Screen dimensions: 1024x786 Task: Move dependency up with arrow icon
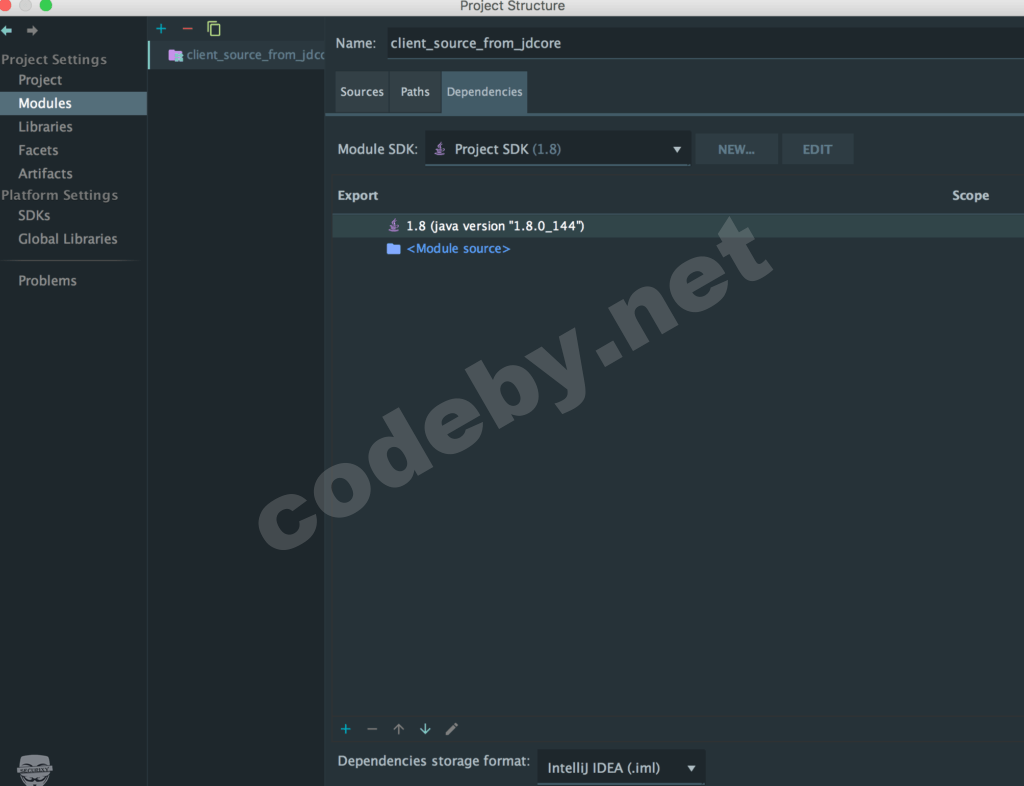[398, 729]
